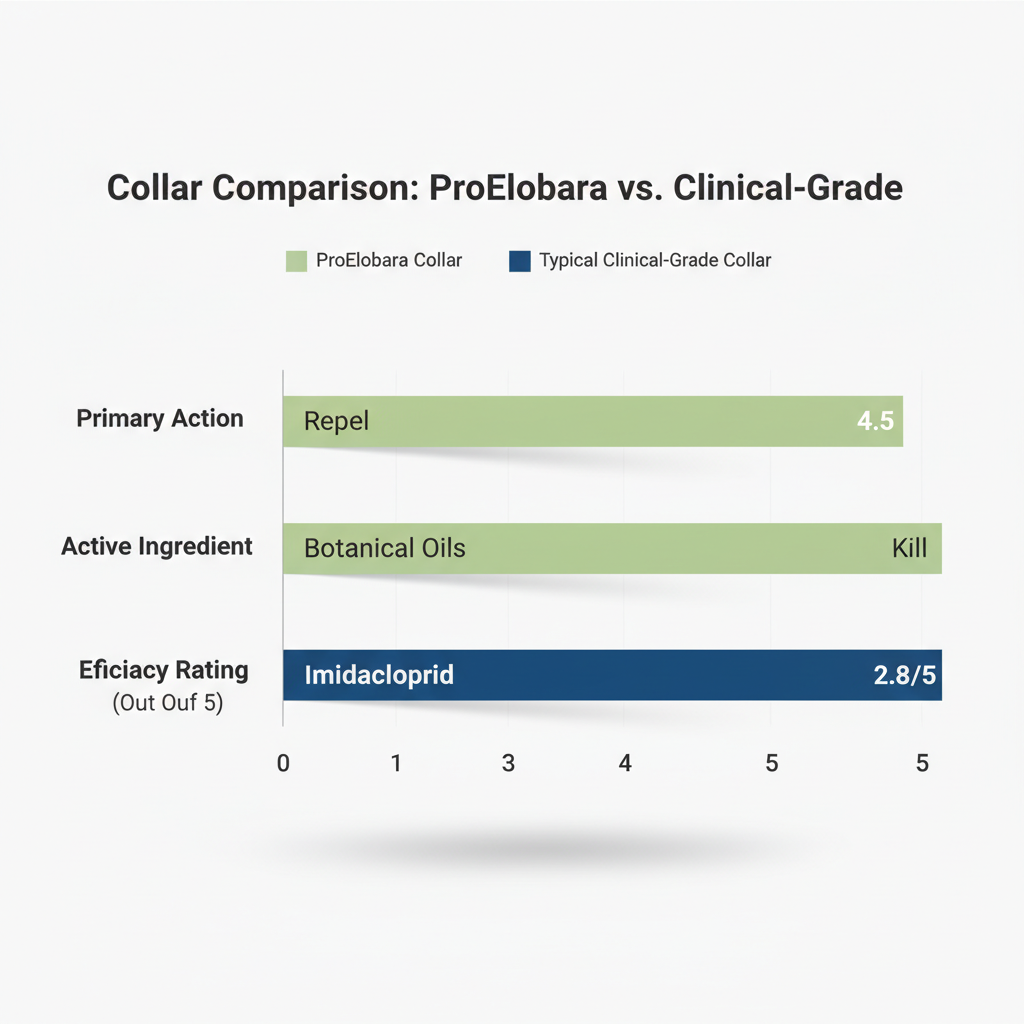Click the 'Eficiacy Rating' row label
This screenshot has width=1024, height=1024.
click(x=164, y=670)
